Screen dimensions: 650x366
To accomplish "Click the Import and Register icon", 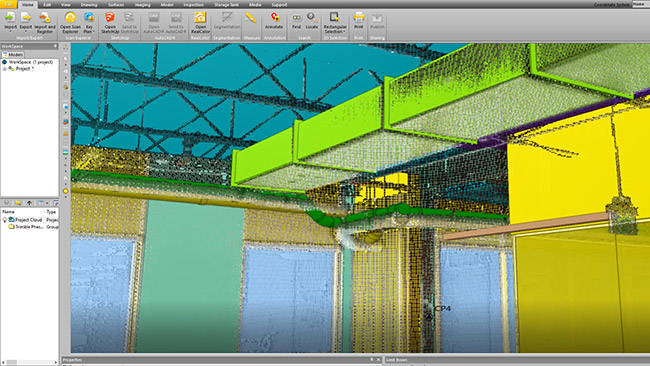I will click(x=44, y=22).
